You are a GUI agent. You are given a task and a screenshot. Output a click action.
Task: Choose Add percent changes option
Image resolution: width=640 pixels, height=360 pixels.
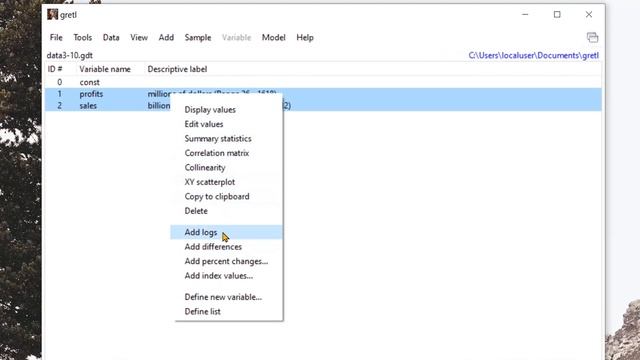[227, 261]
